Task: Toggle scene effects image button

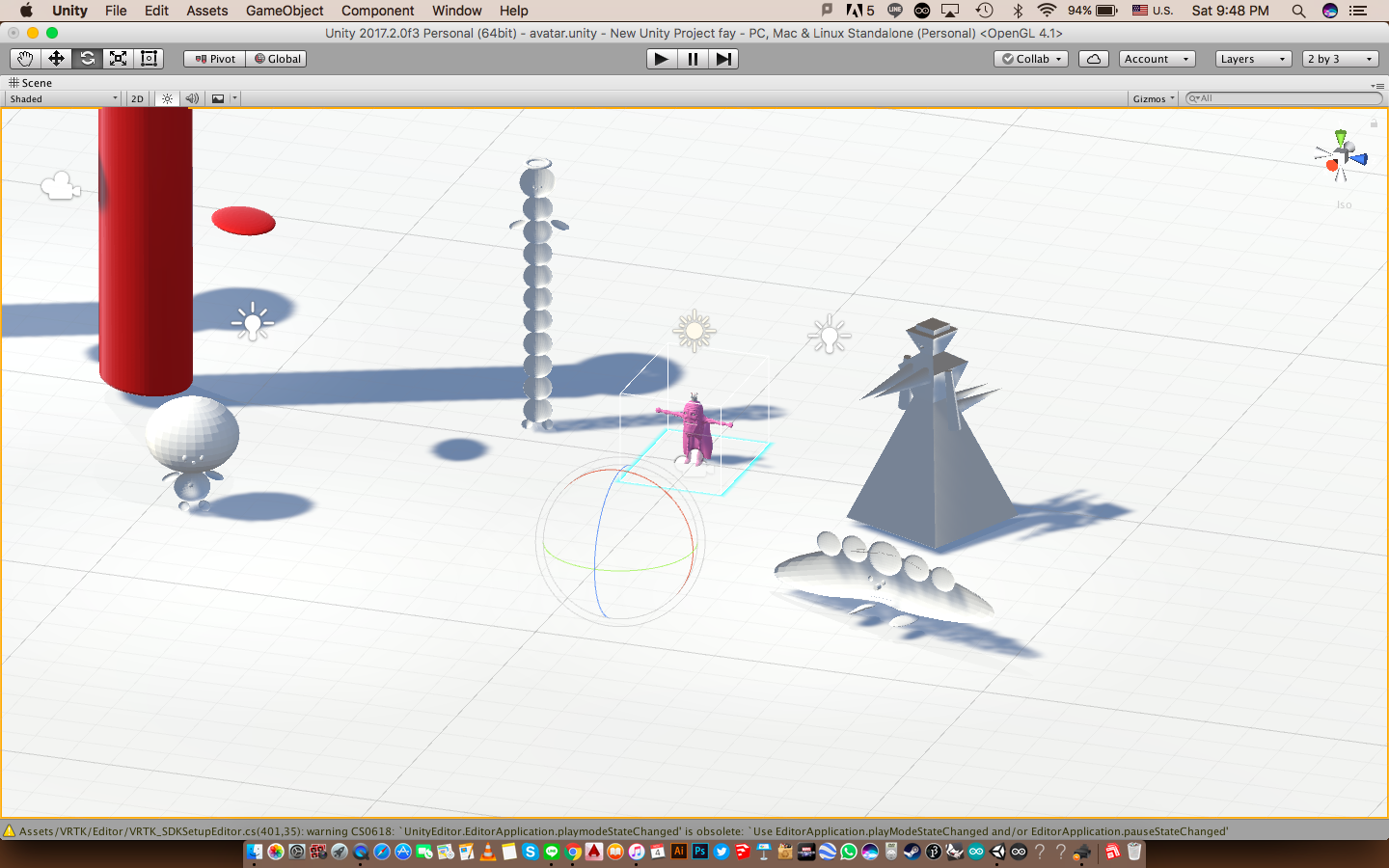Action: (x=218, y=98)
